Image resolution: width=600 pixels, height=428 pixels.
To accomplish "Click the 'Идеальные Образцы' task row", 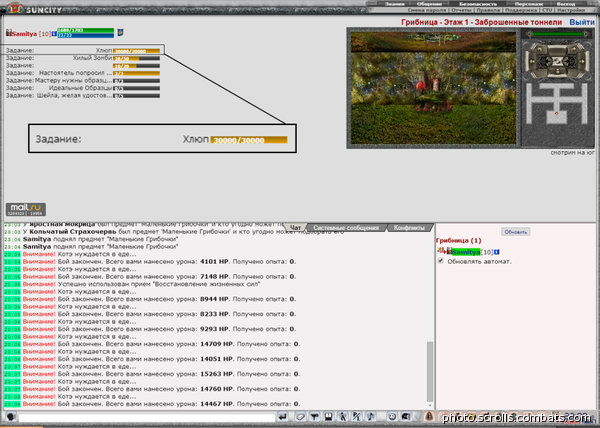I will [x=83, y=88].
